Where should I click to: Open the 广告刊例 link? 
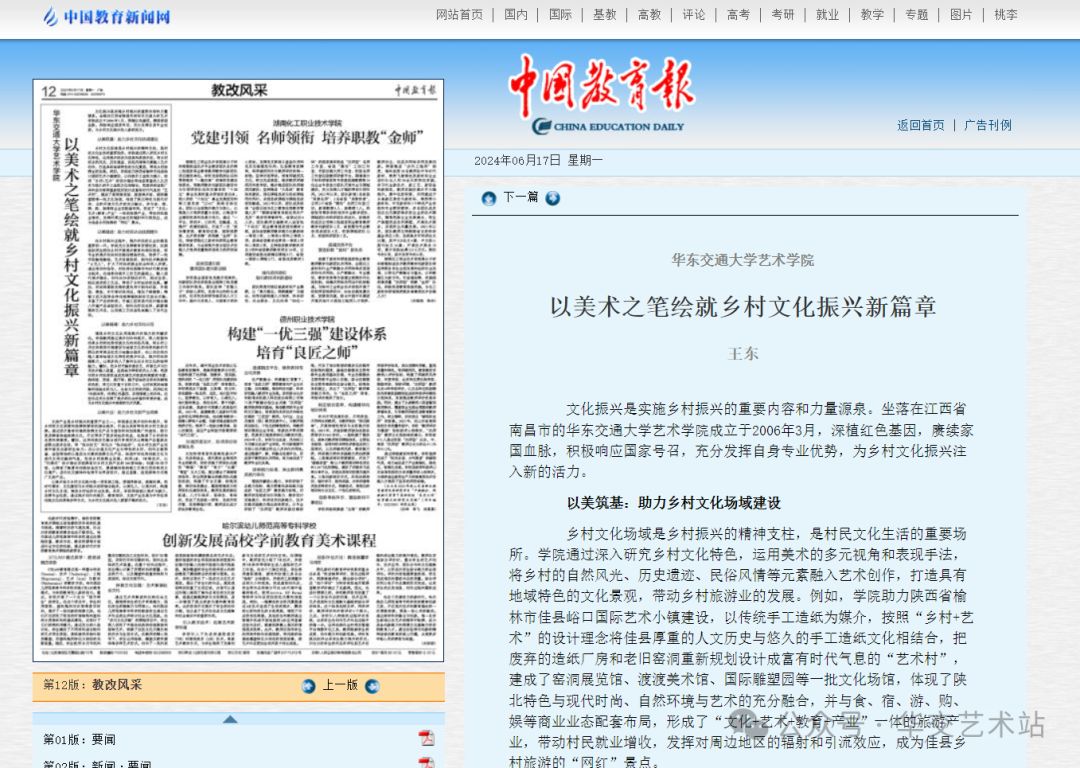coord(988,125)
